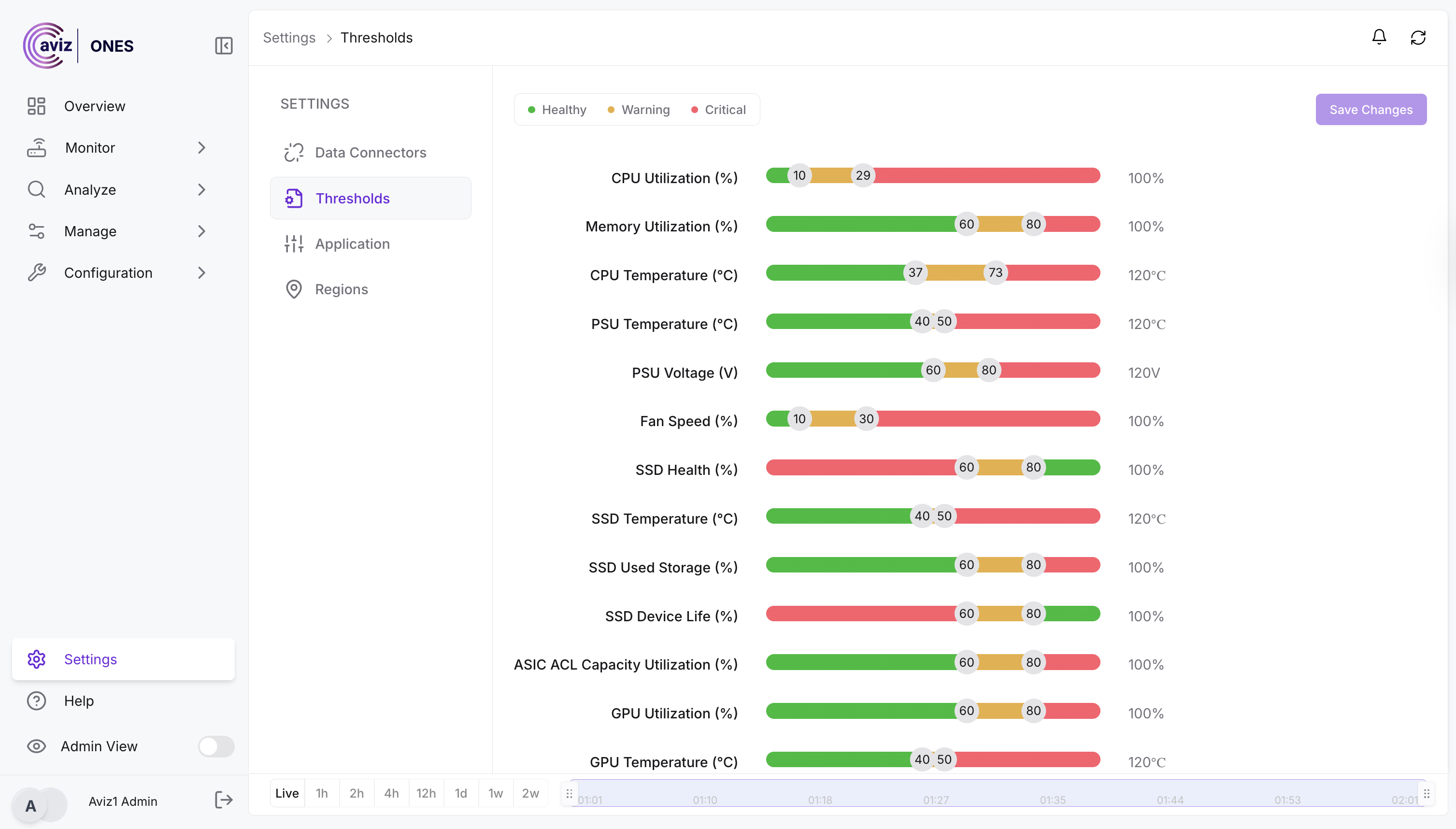The image size is (1456, 829).
Task: Open the Application settings tab
Action: pos(352,243)
